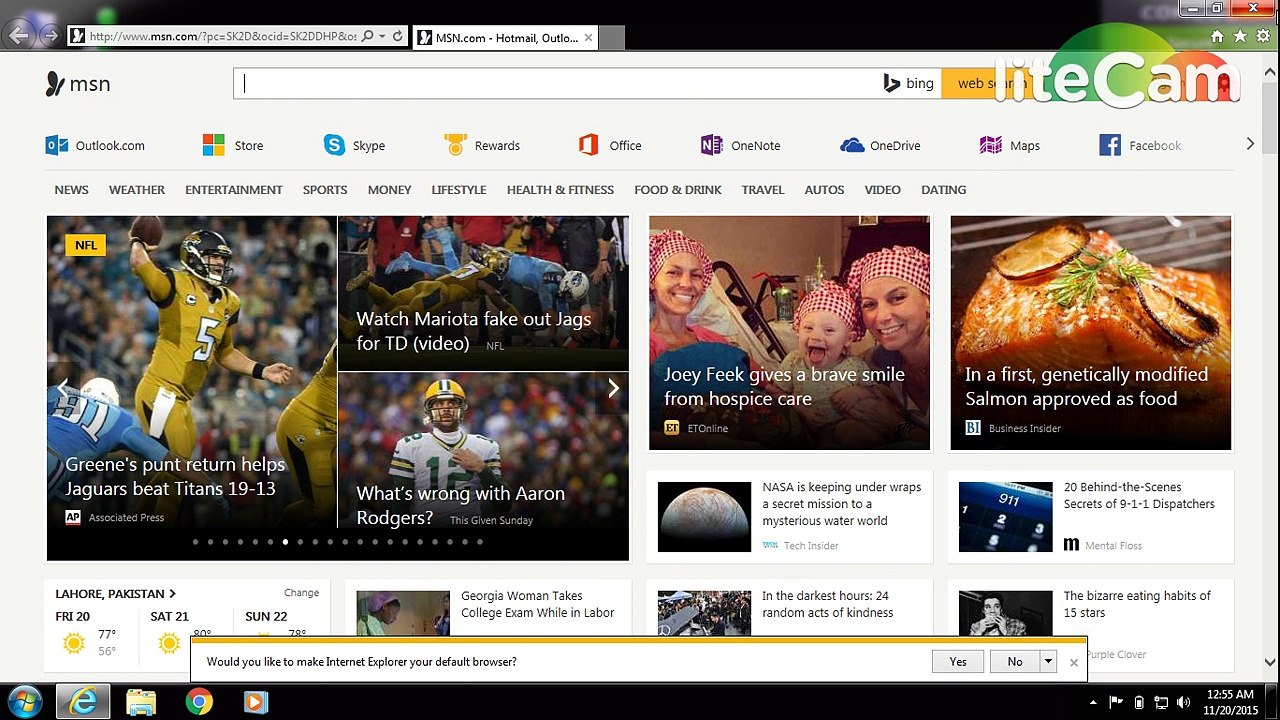Open the Maps icon shortcut

[x=991, y=145]
